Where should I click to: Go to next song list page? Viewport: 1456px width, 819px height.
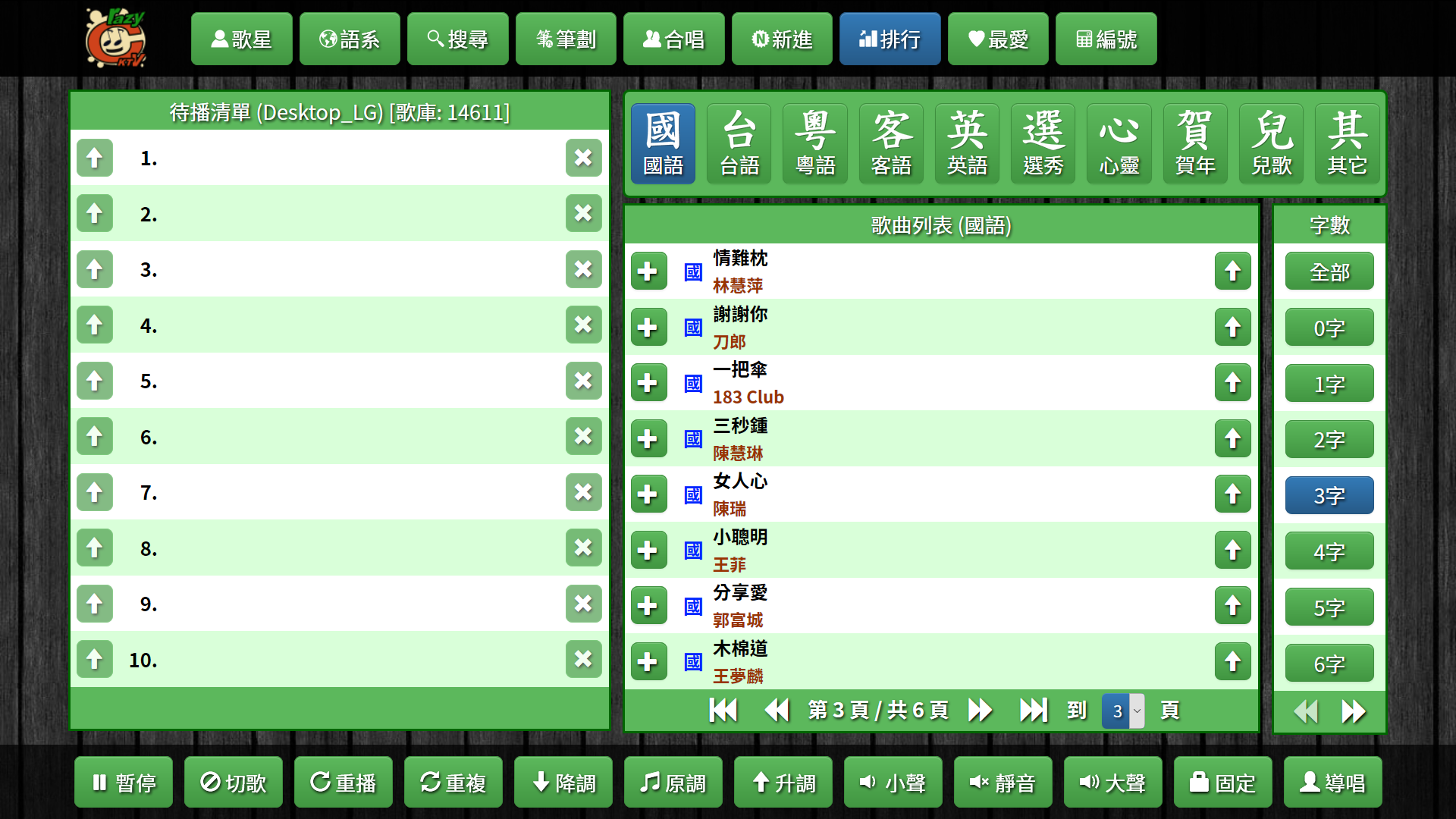pyautogui.click(x=980, y=711)
